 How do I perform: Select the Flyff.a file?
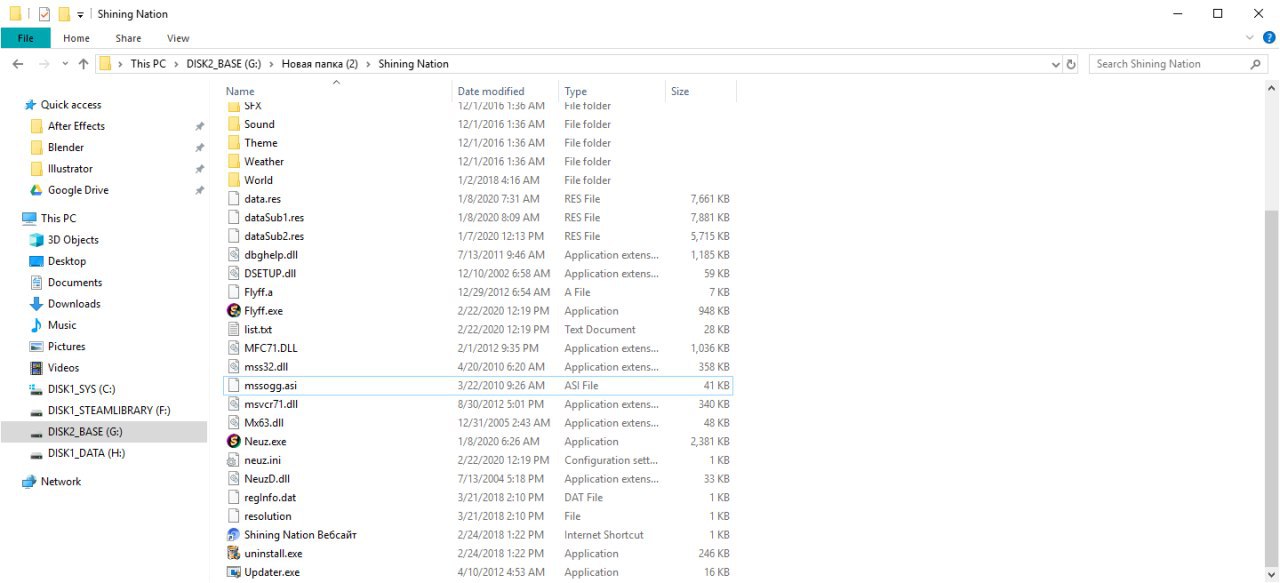point(478,292)
